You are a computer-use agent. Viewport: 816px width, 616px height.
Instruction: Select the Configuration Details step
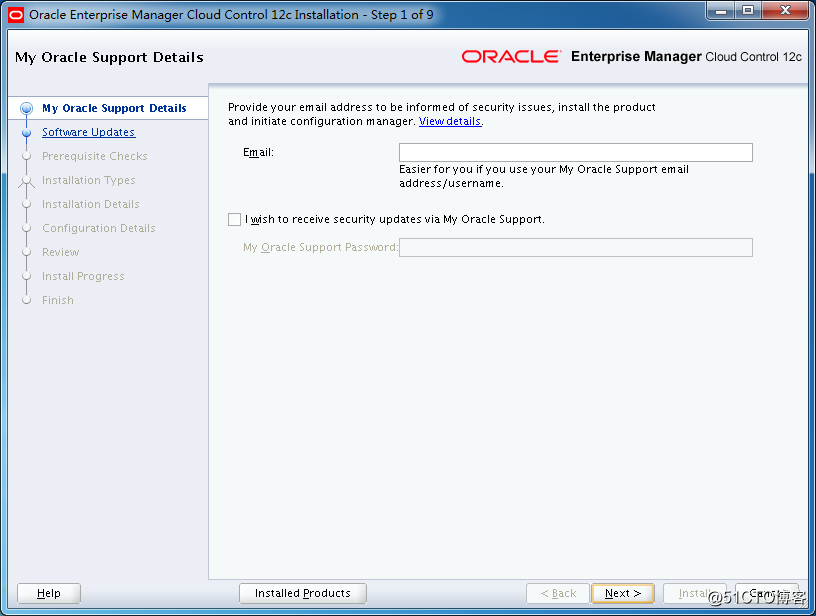[99, 228]
